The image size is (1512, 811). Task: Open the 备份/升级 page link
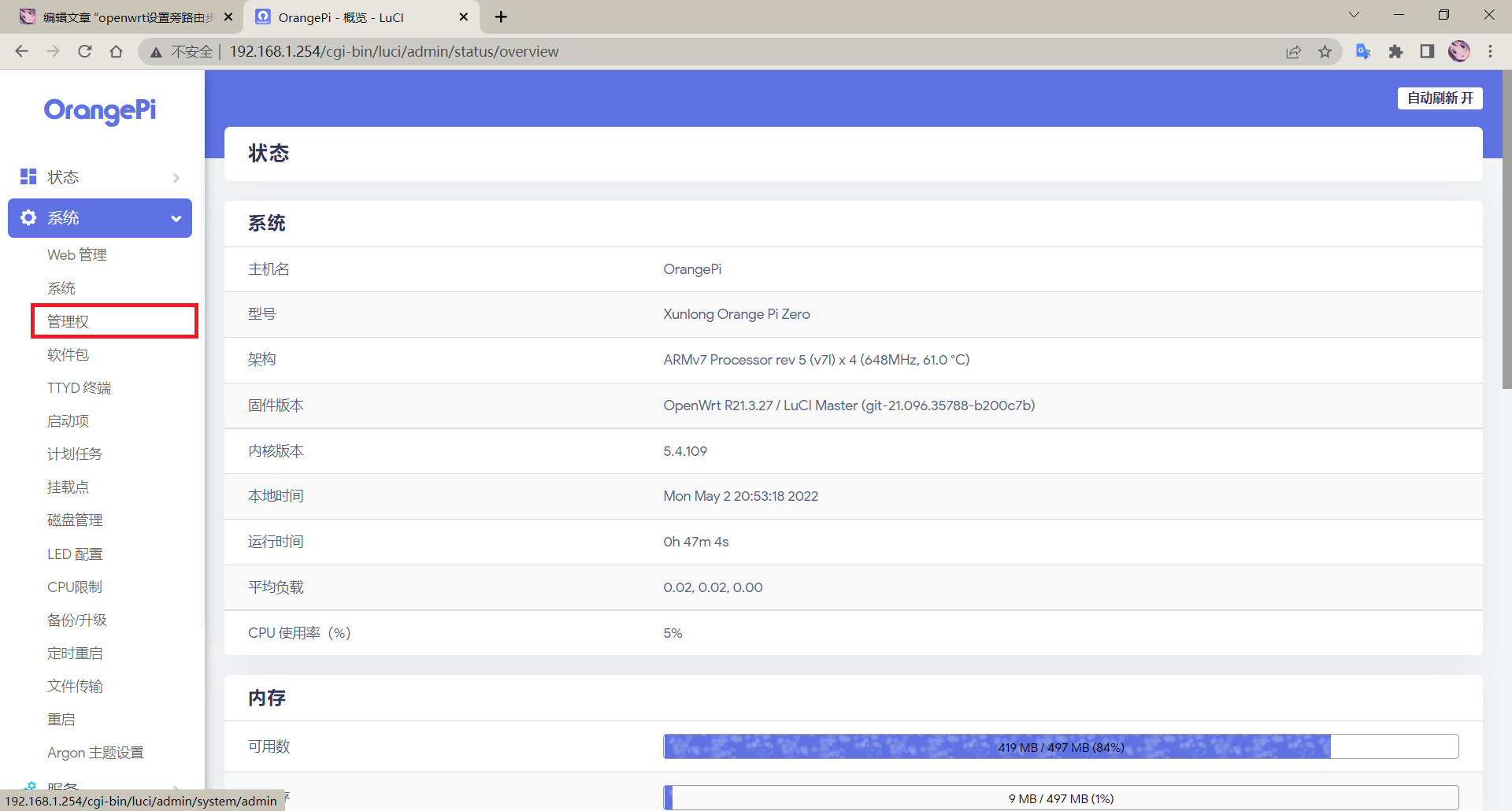point(76,620)
